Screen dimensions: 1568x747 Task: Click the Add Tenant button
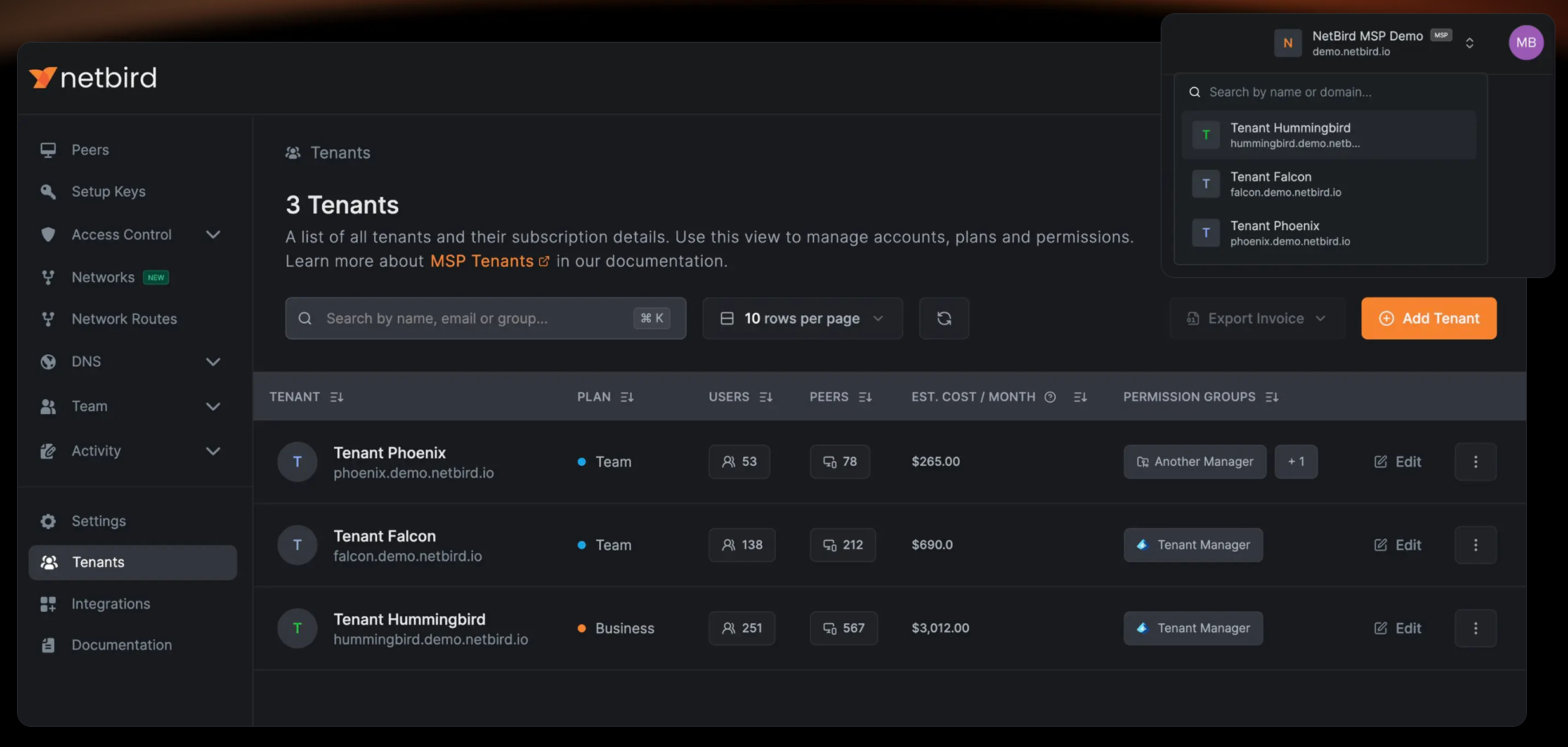point(1428,318)
